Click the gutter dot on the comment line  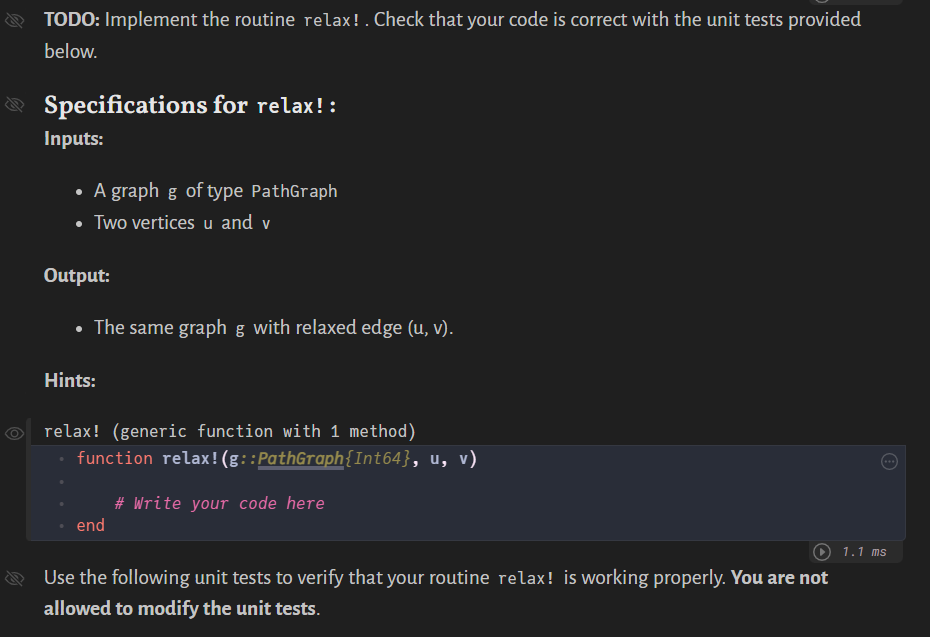click(x=62, y=503)
